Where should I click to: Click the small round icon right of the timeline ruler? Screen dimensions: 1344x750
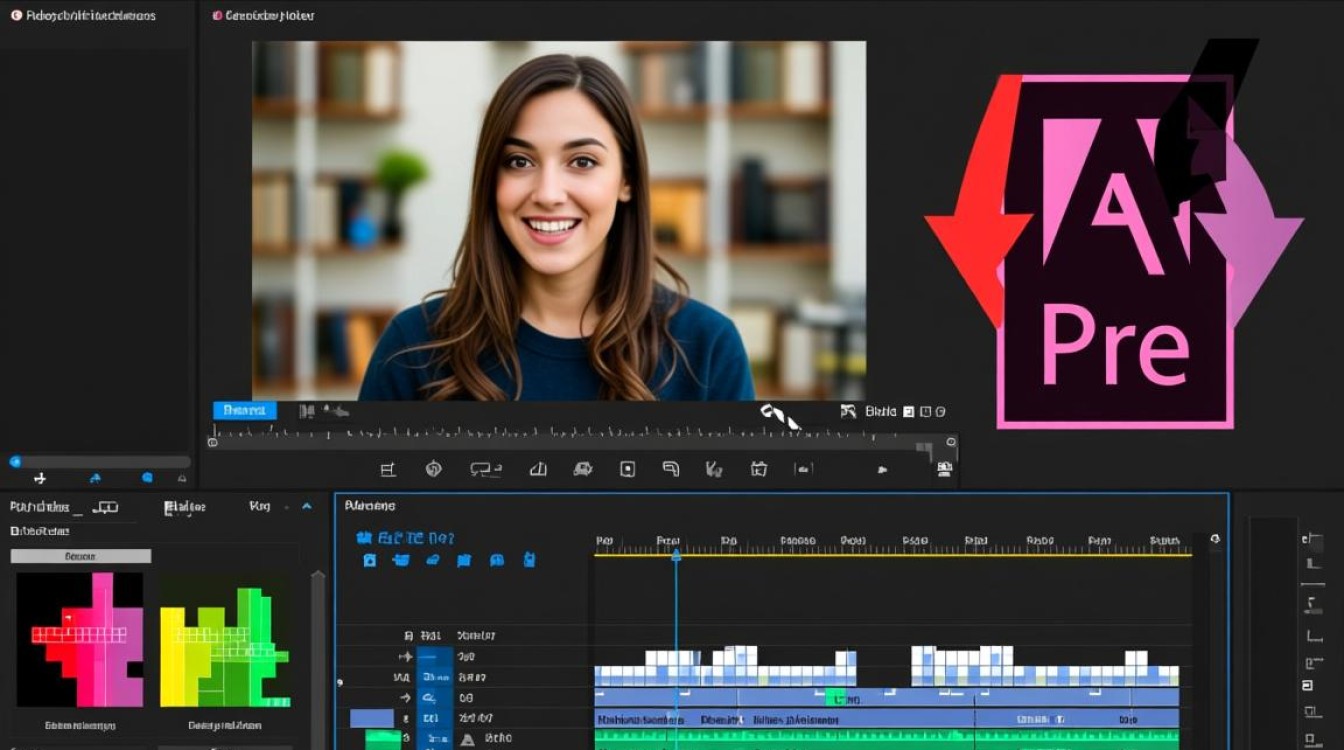click(1215, 539)
